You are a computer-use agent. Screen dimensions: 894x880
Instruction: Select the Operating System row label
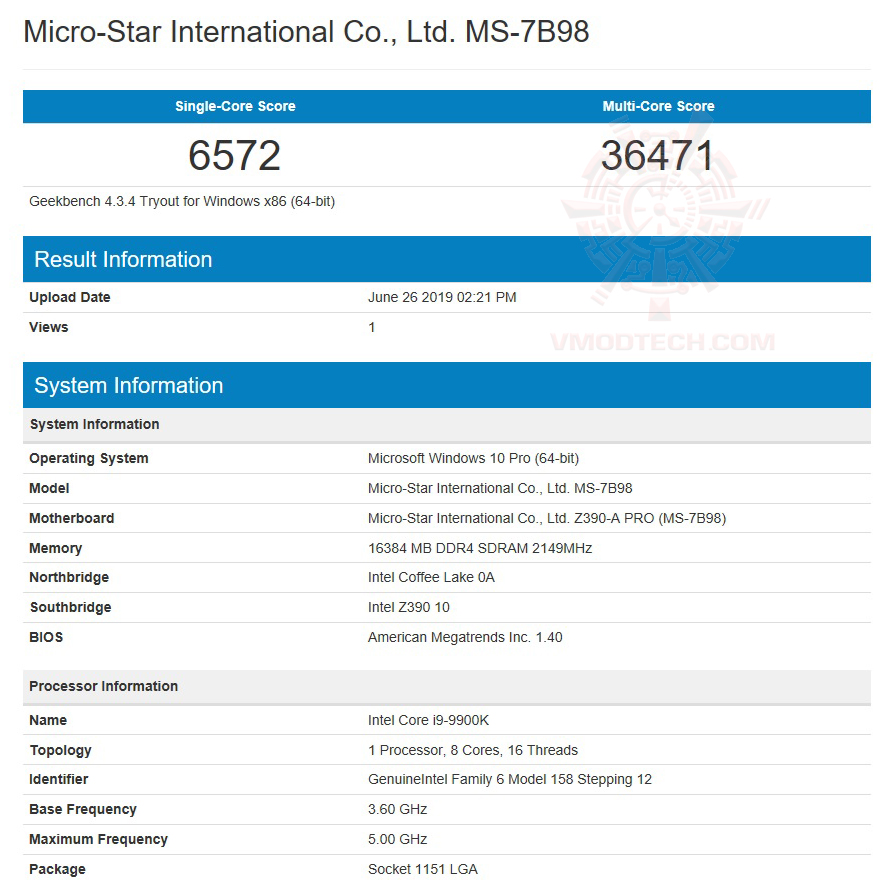(88, 458)
